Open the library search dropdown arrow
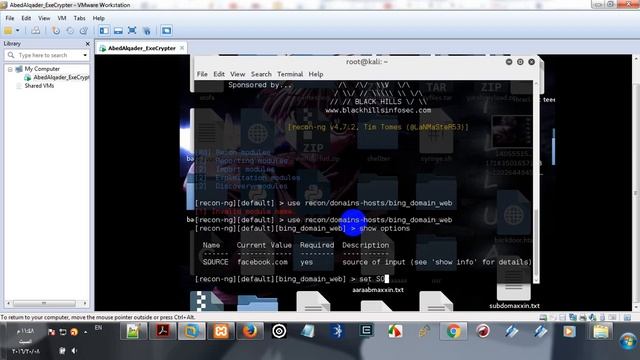Screen dimensions: 640x360 point(85,55)
